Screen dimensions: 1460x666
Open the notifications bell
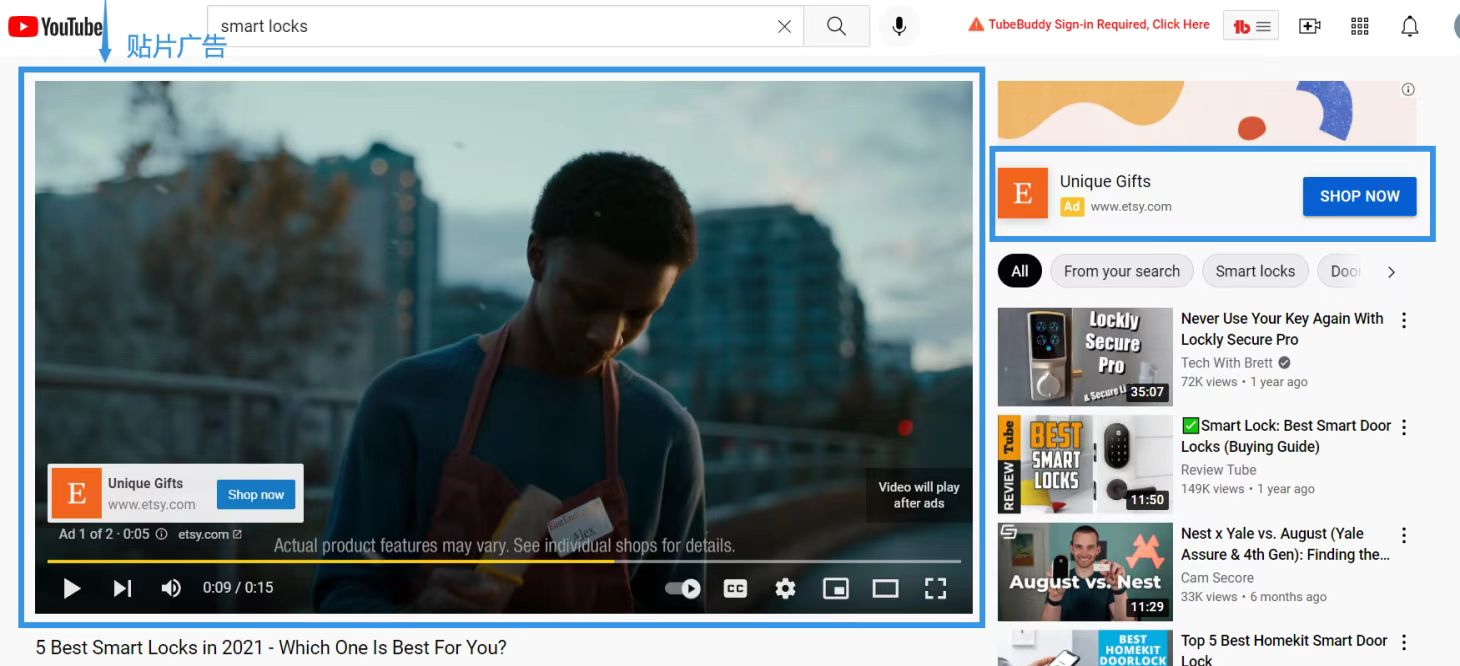[1410, 27]
